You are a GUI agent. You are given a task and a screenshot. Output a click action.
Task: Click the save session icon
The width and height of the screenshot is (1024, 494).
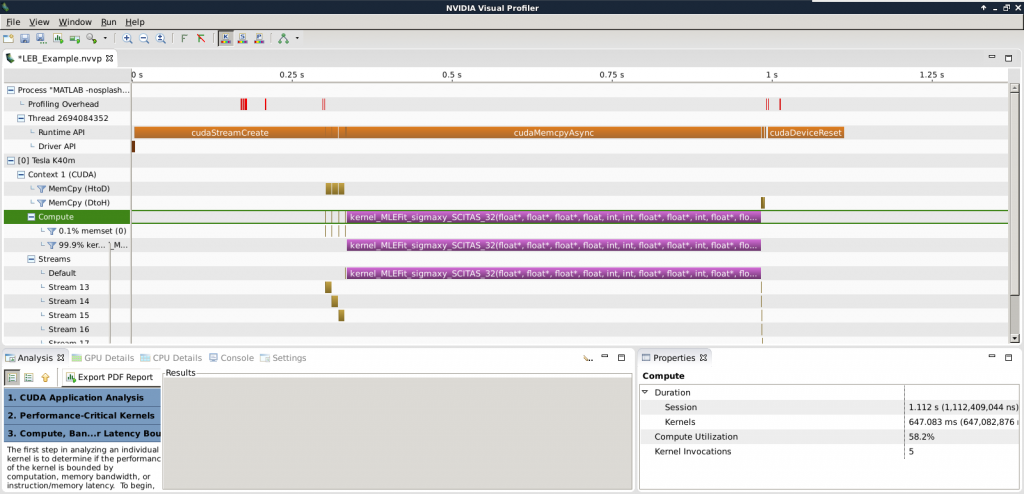(24, 38)
